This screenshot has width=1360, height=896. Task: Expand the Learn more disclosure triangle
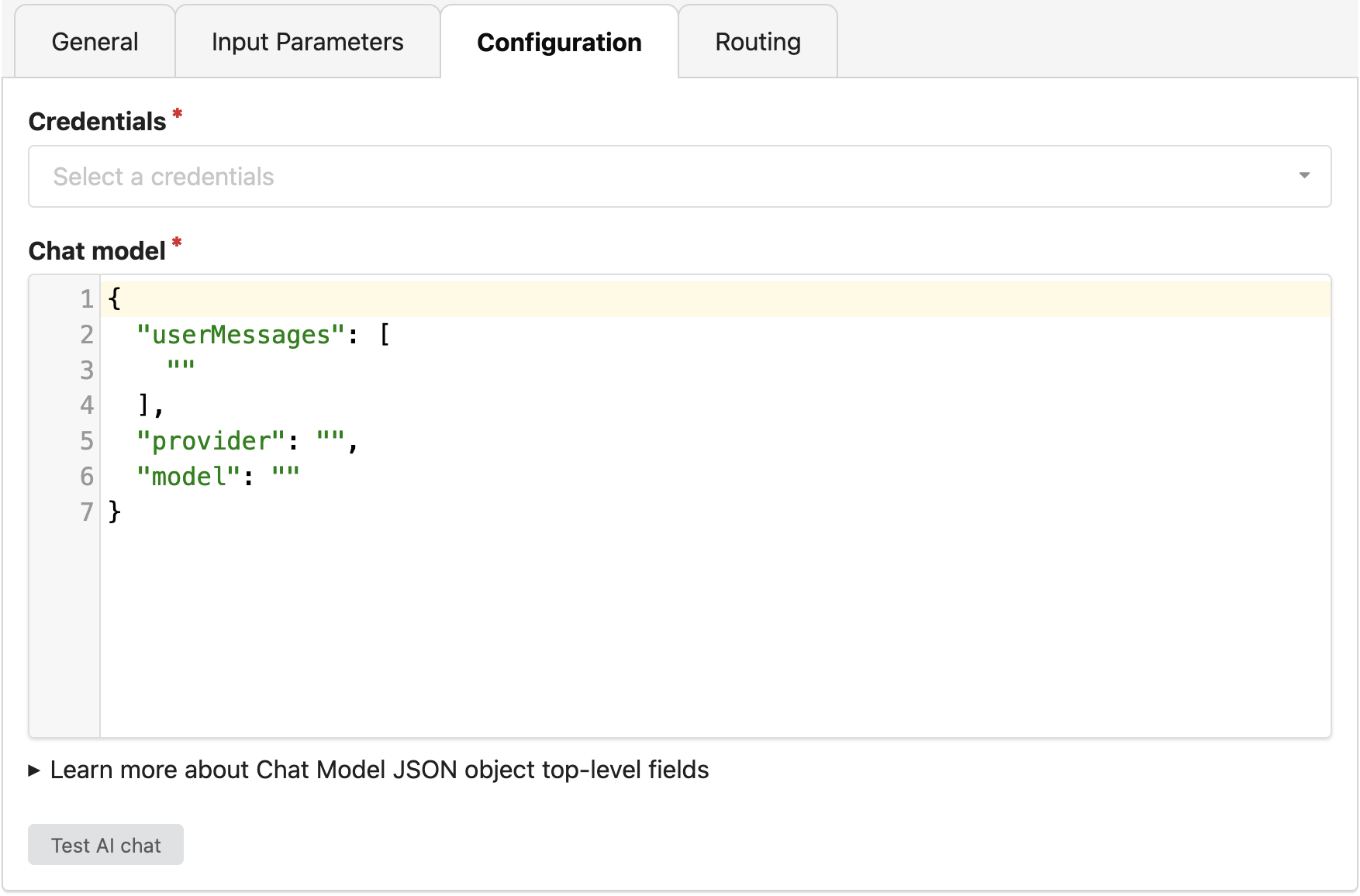34,770
